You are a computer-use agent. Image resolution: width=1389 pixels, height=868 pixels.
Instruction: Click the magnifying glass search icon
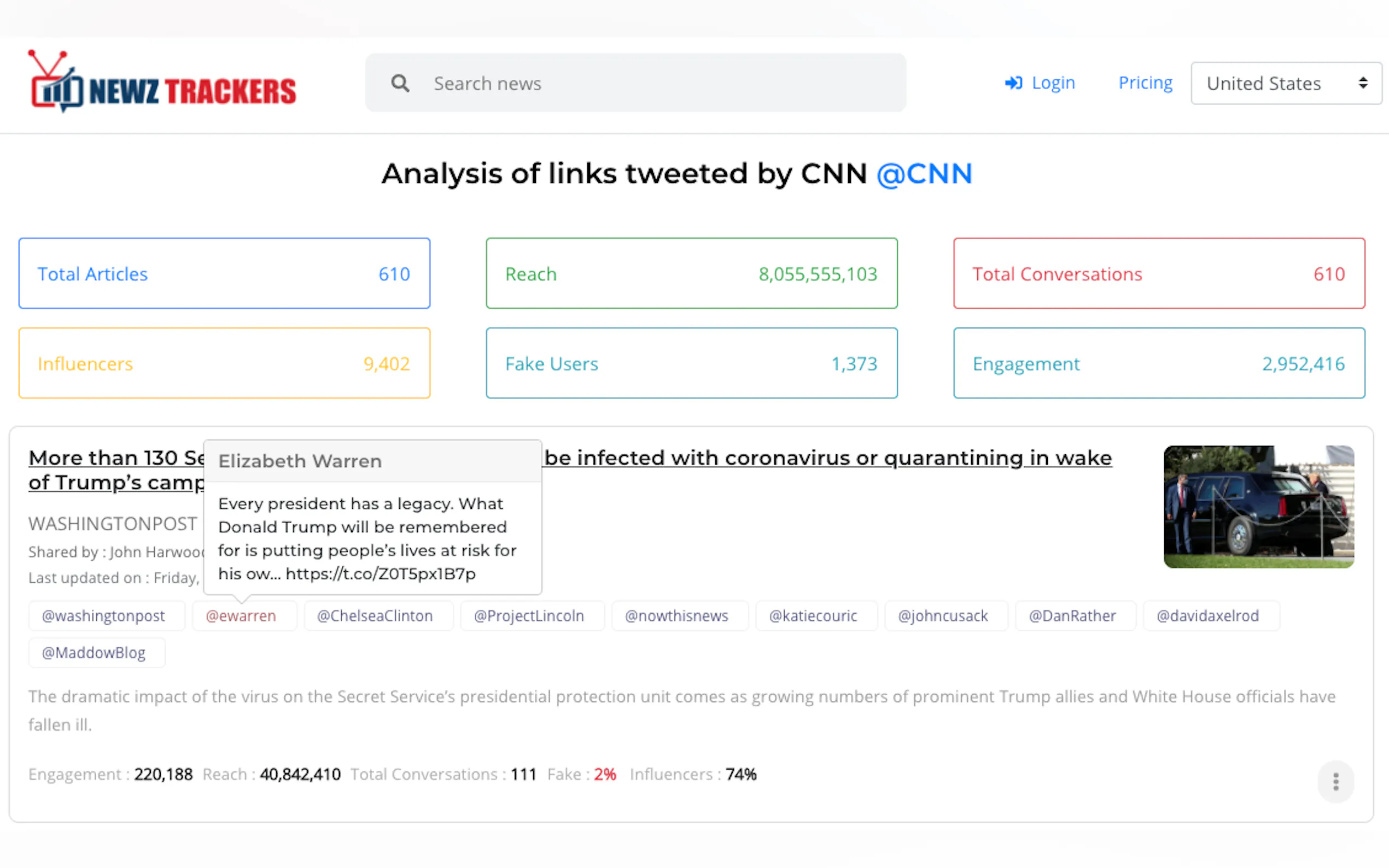(400, 84)
